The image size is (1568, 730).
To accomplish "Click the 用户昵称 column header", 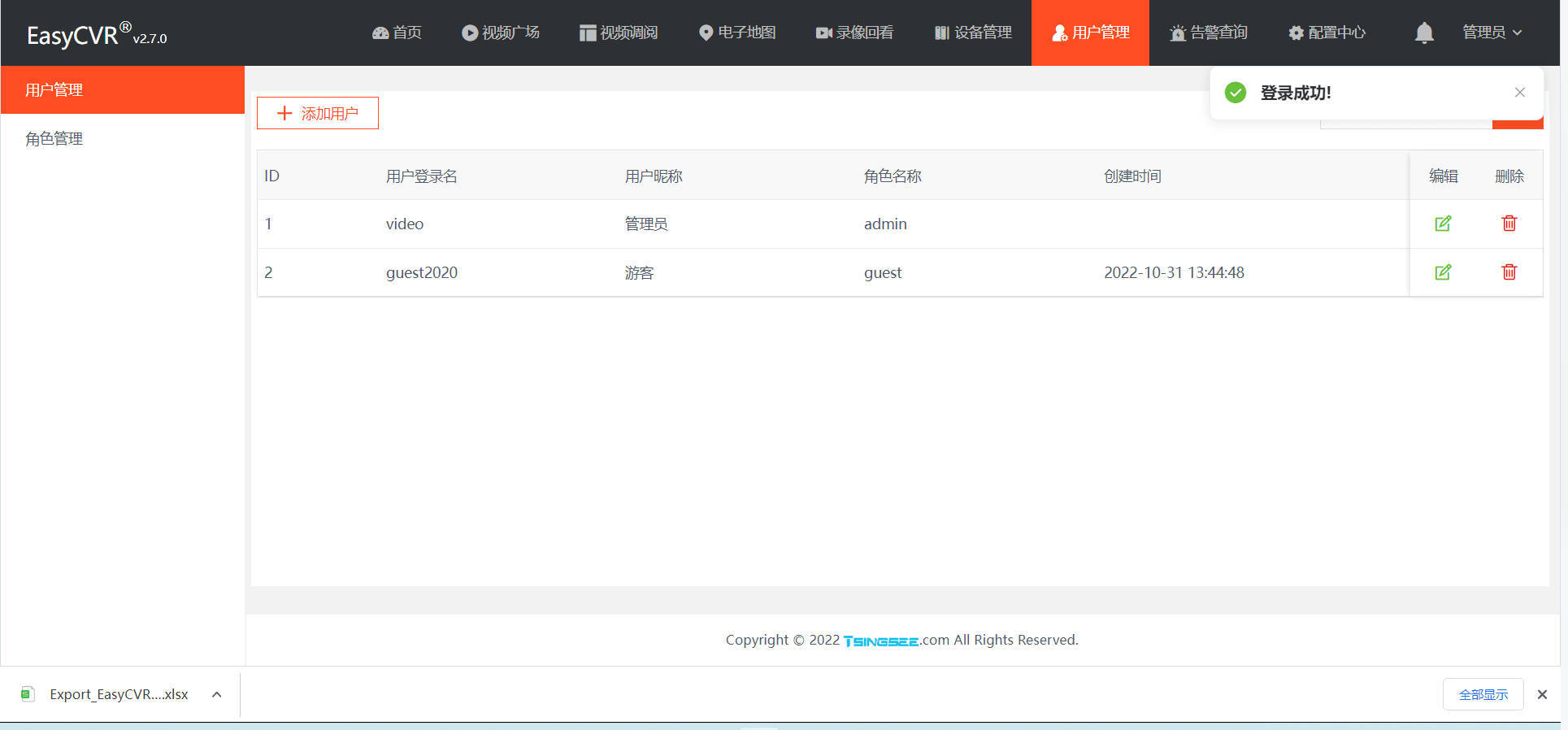I will (x=654, y=176).
